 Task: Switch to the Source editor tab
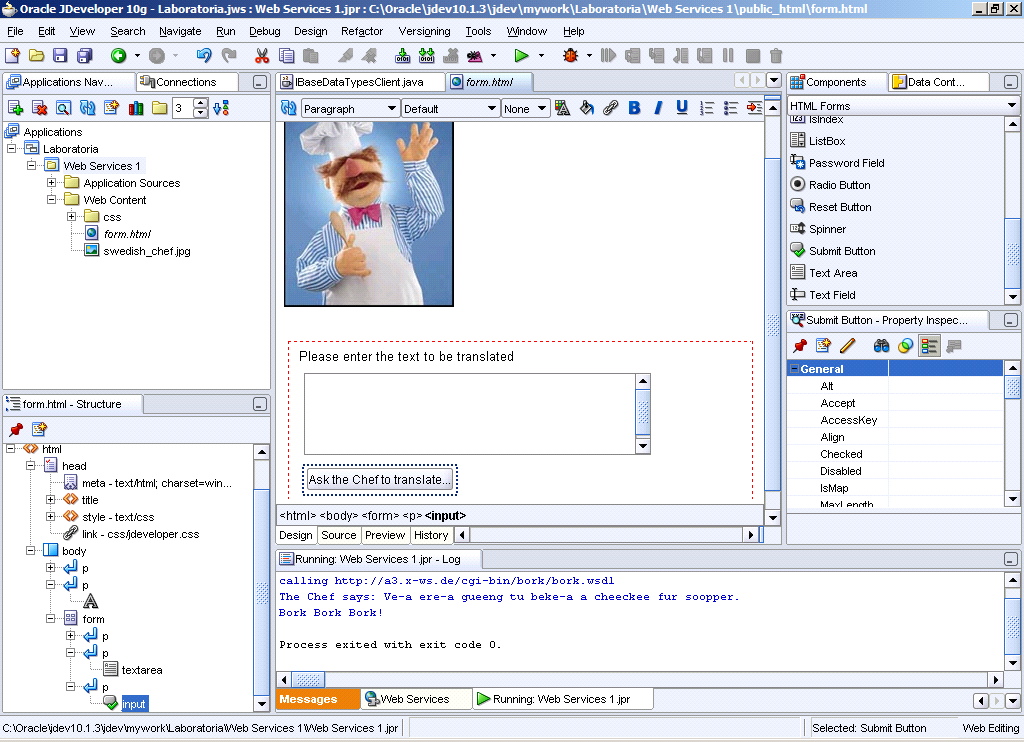(339, 535)
